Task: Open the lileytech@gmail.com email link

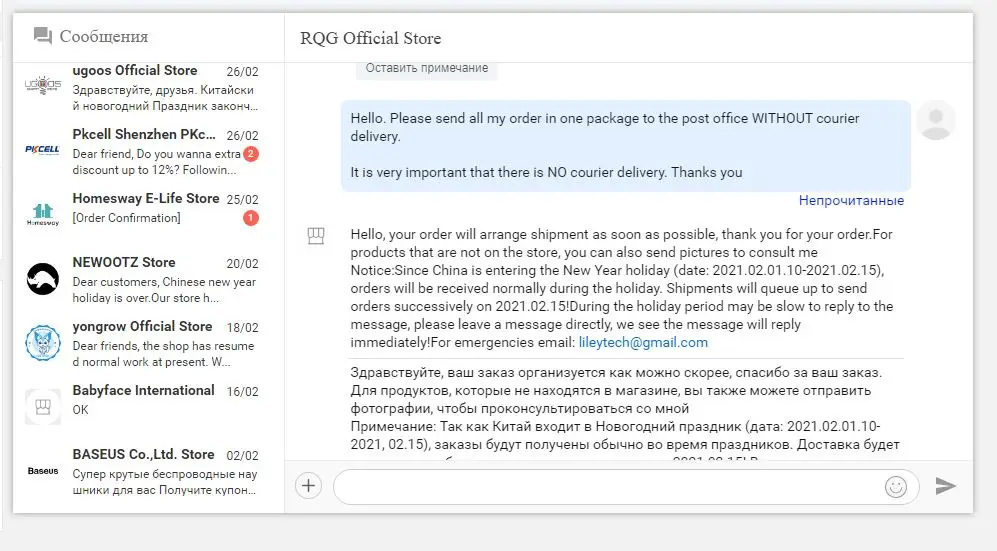Action: tap(643, 343)
